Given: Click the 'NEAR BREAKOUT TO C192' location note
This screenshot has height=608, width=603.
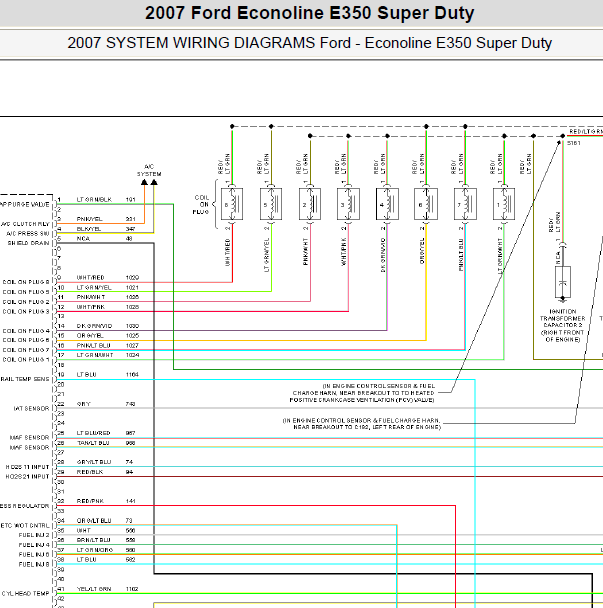Looking at the screenshot, I should point(362,424).
